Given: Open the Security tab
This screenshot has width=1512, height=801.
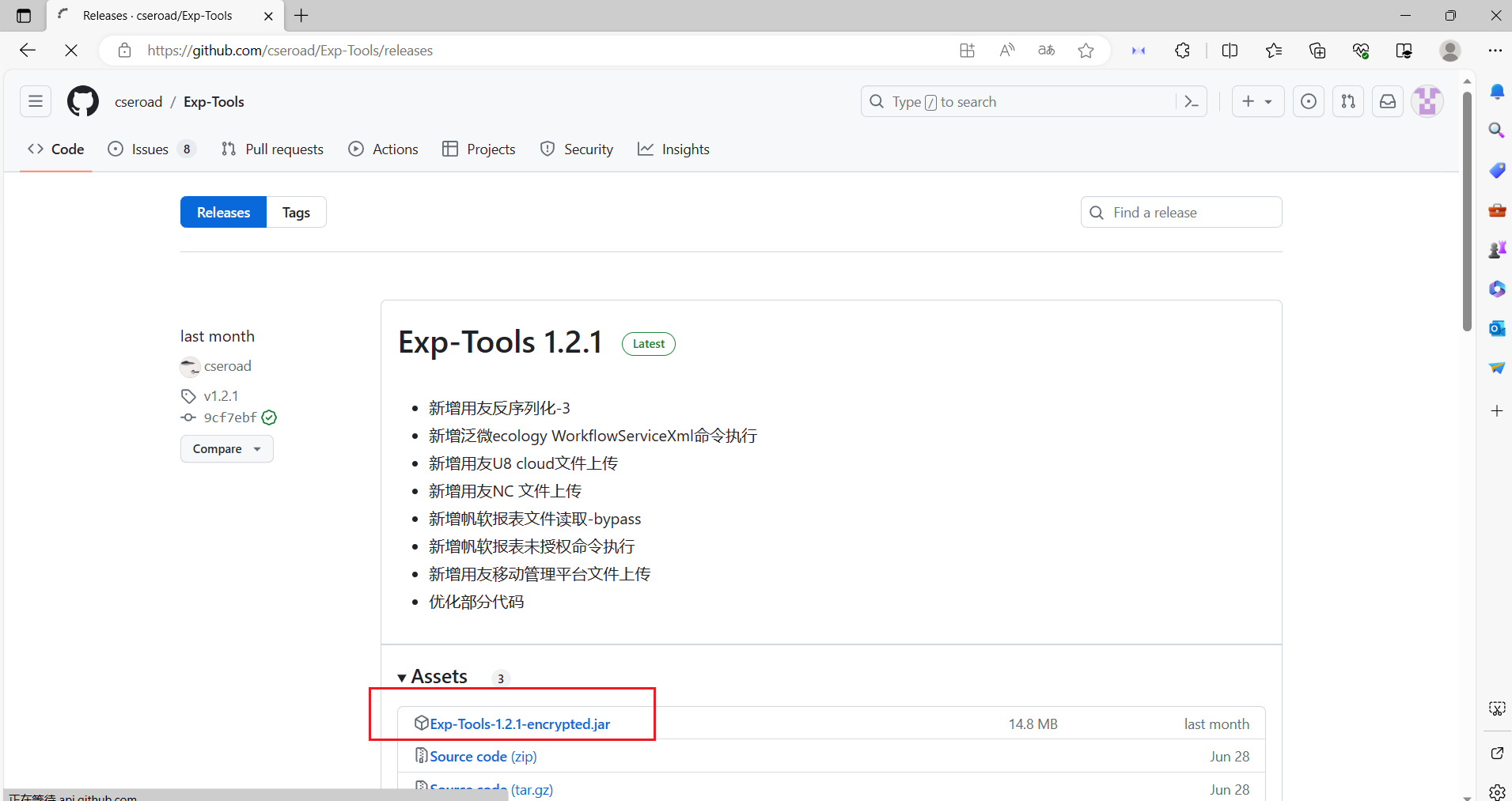Looking at the screenshot, I should (x=577, y=149).
